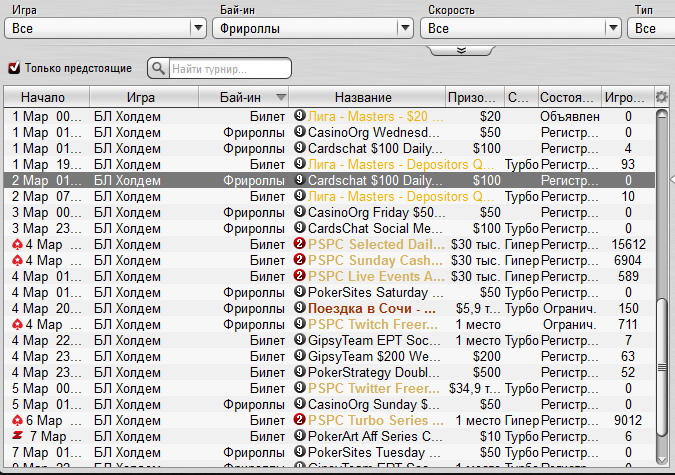The width and height of the screenshot is (675, 475).
Task: Click the tournament list scroll-down arrow
Action: click(662, 460)
